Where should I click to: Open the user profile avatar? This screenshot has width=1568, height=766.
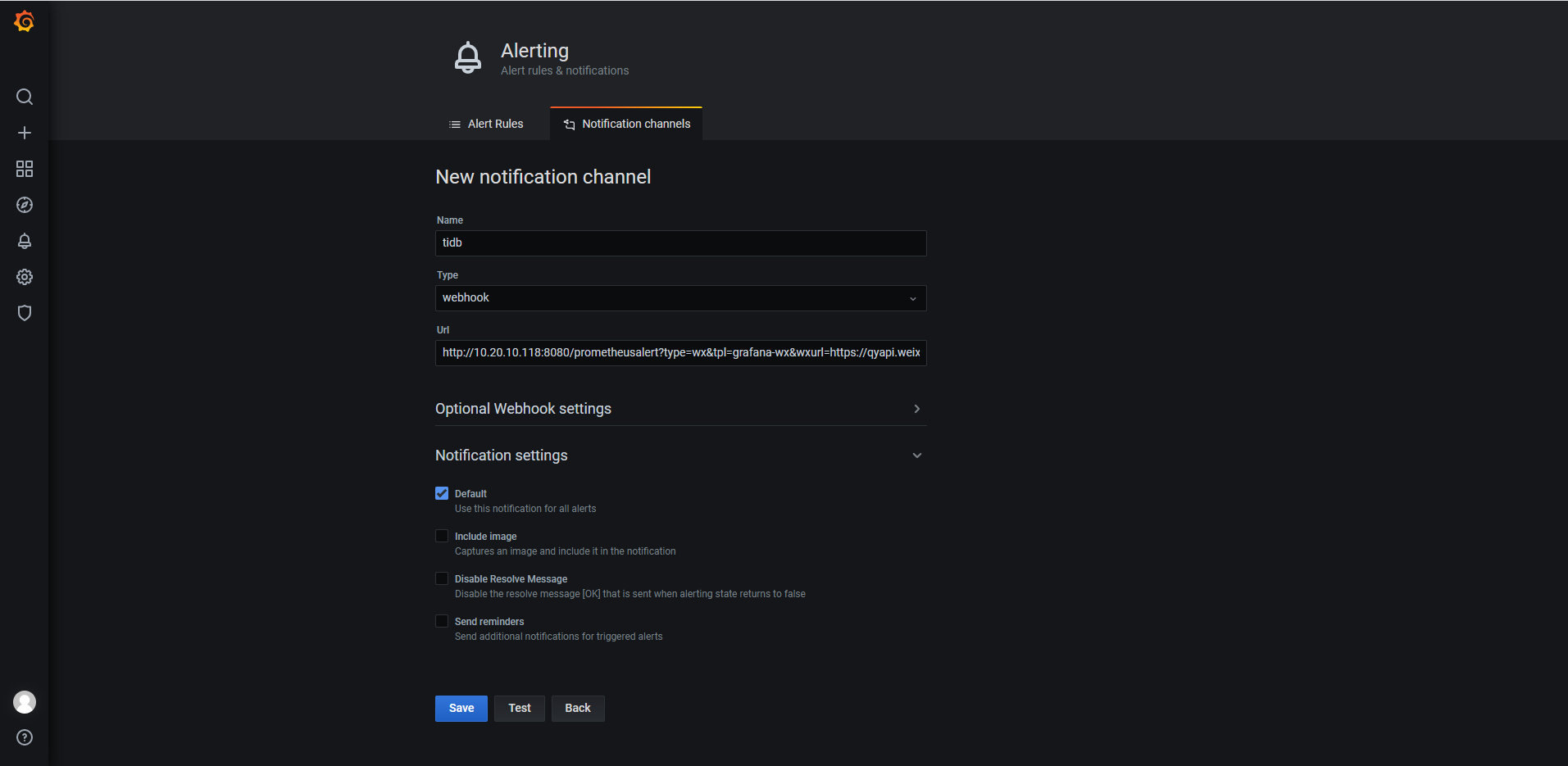coord(25,702)
